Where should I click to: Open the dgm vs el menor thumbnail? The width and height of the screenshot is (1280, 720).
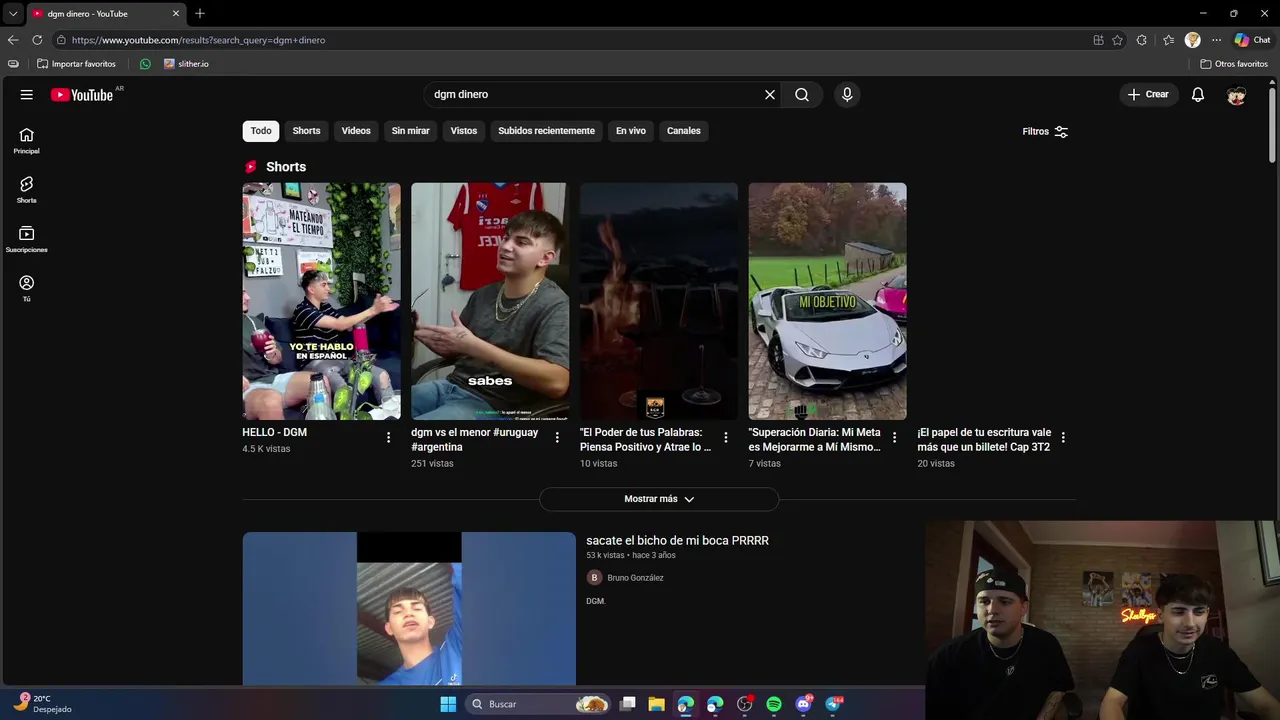(x=490, y=301)
